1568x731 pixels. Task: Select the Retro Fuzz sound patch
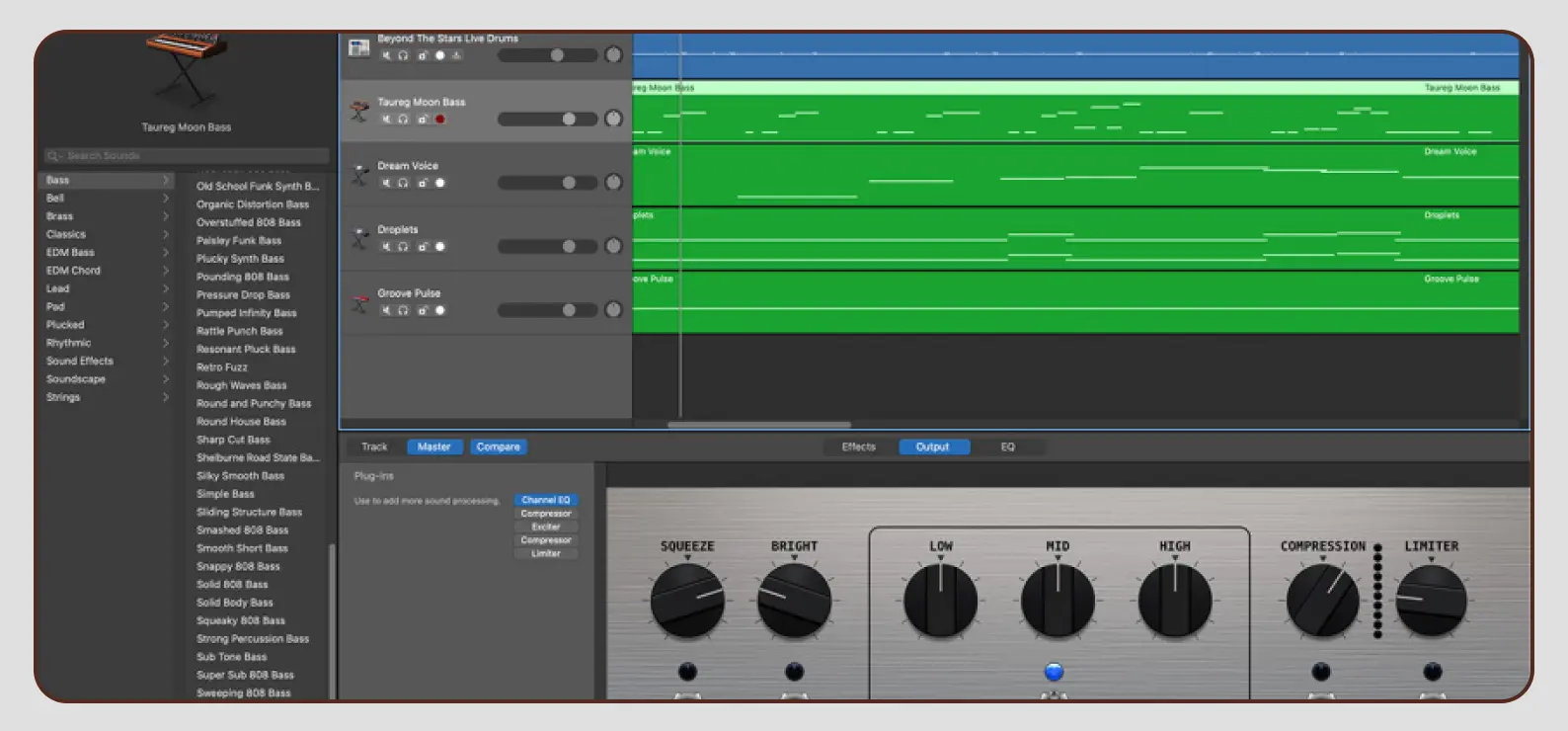(x=222, y=367)
